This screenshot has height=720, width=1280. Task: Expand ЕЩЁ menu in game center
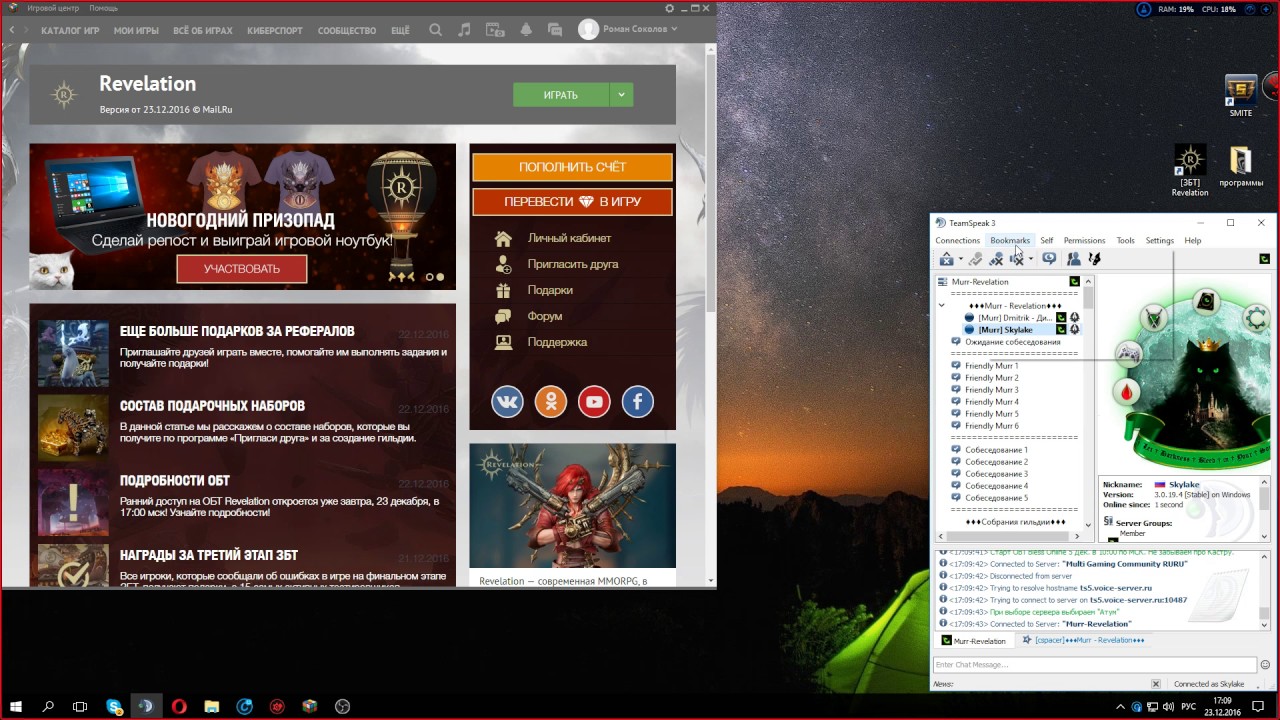point(400,30)
